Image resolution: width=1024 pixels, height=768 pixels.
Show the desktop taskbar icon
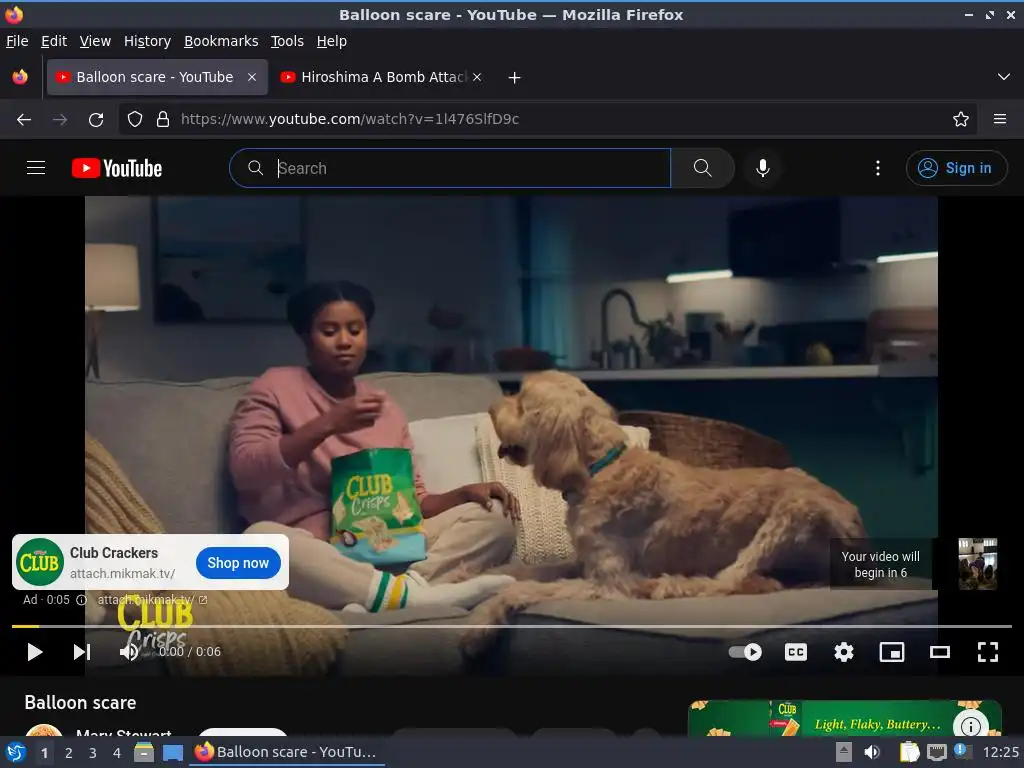pos(173,752)
